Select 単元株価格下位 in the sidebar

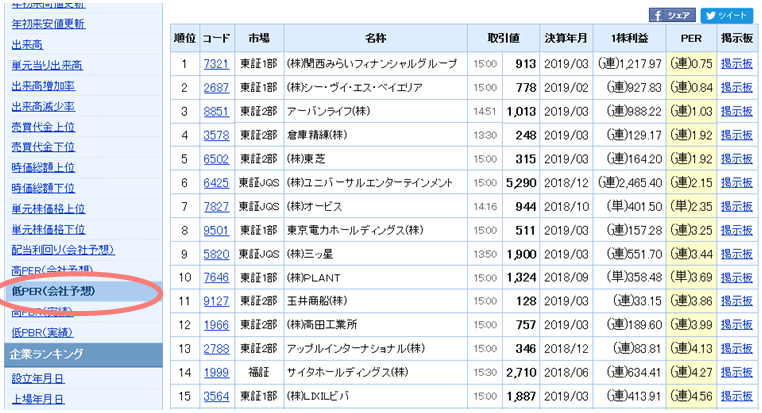click(x=48, y=229)
